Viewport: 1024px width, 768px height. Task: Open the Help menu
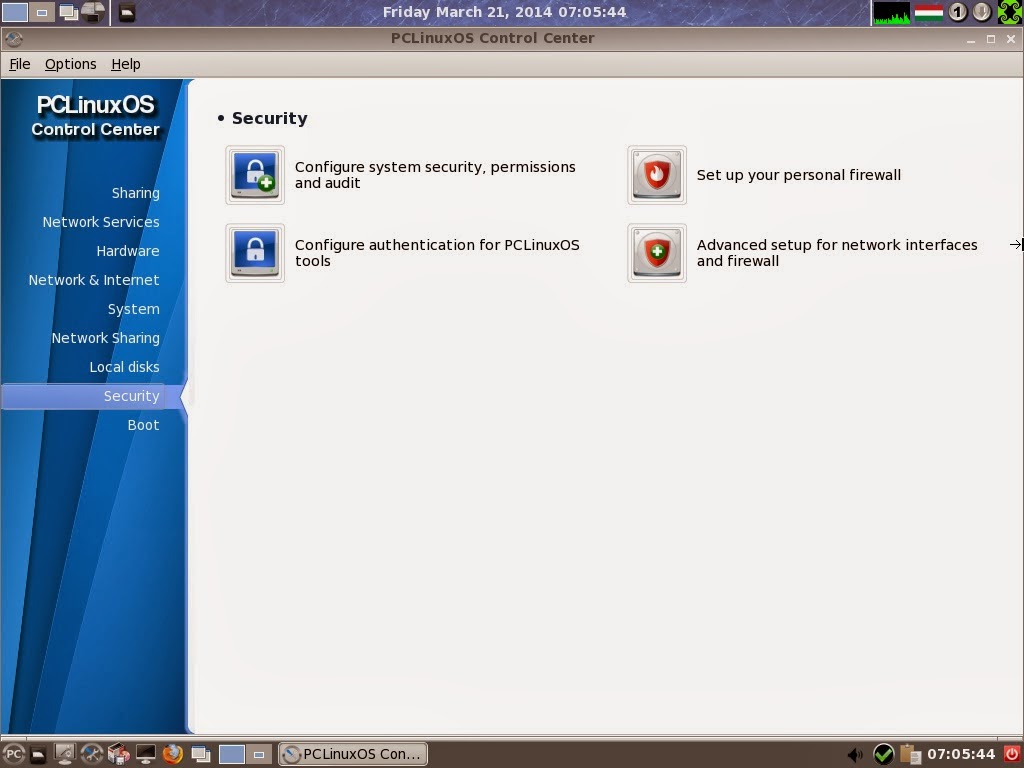[125, 64]
